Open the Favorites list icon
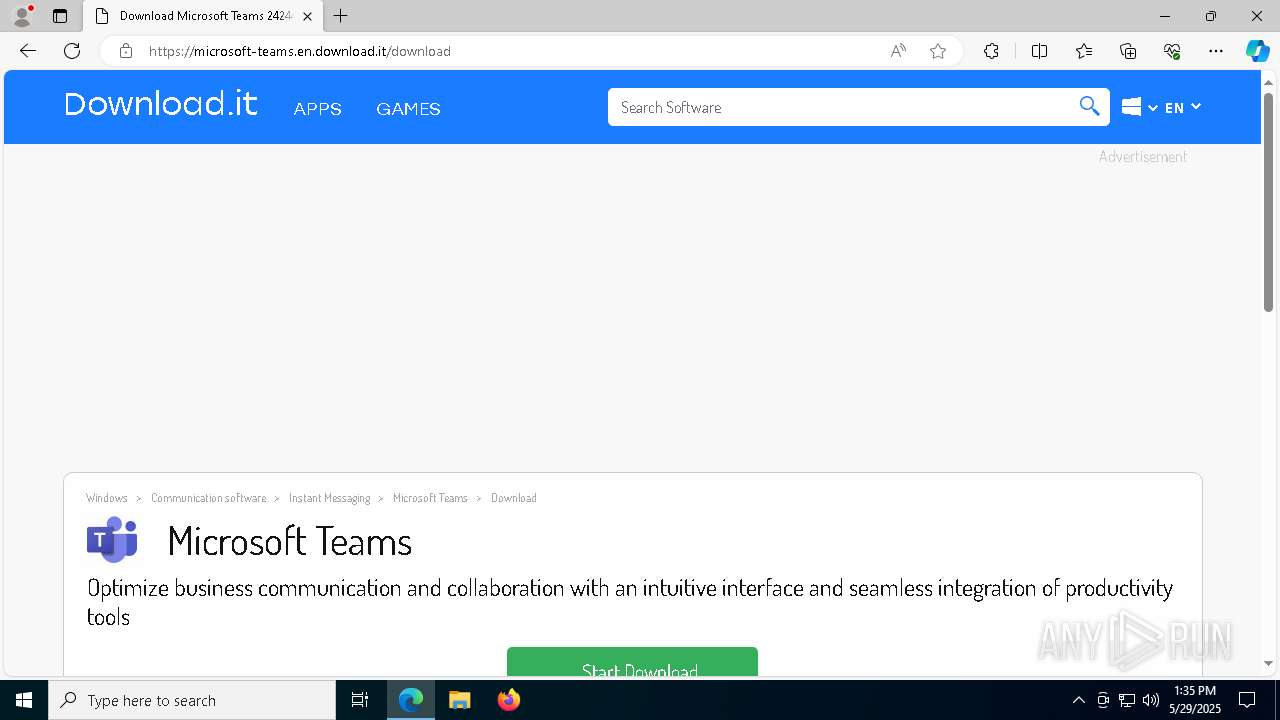1280x720 pixels. pos(1084,51)
